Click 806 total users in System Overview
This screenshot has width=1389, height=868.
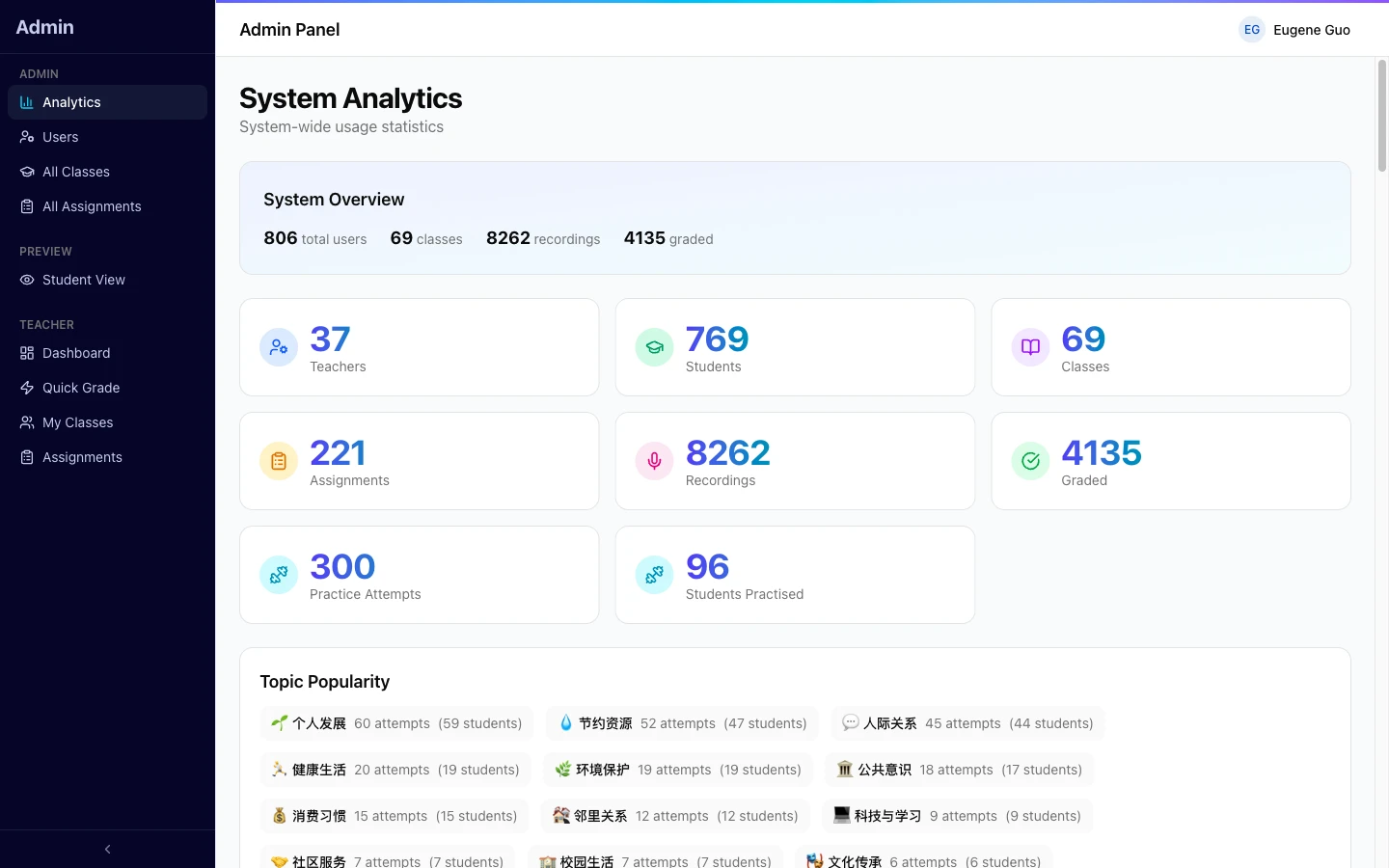pos(315,238)
